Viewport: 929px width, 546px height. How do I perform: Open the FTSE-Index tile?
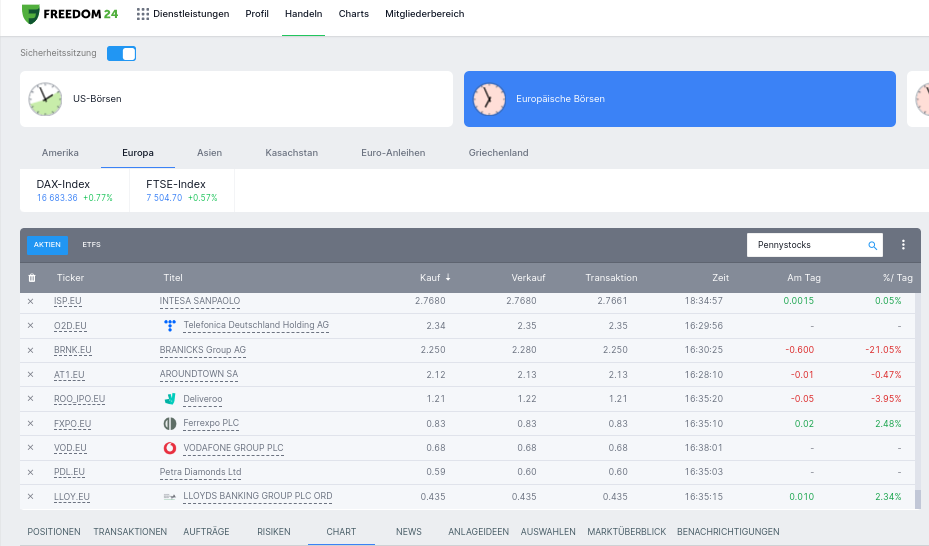coord(182,191)
